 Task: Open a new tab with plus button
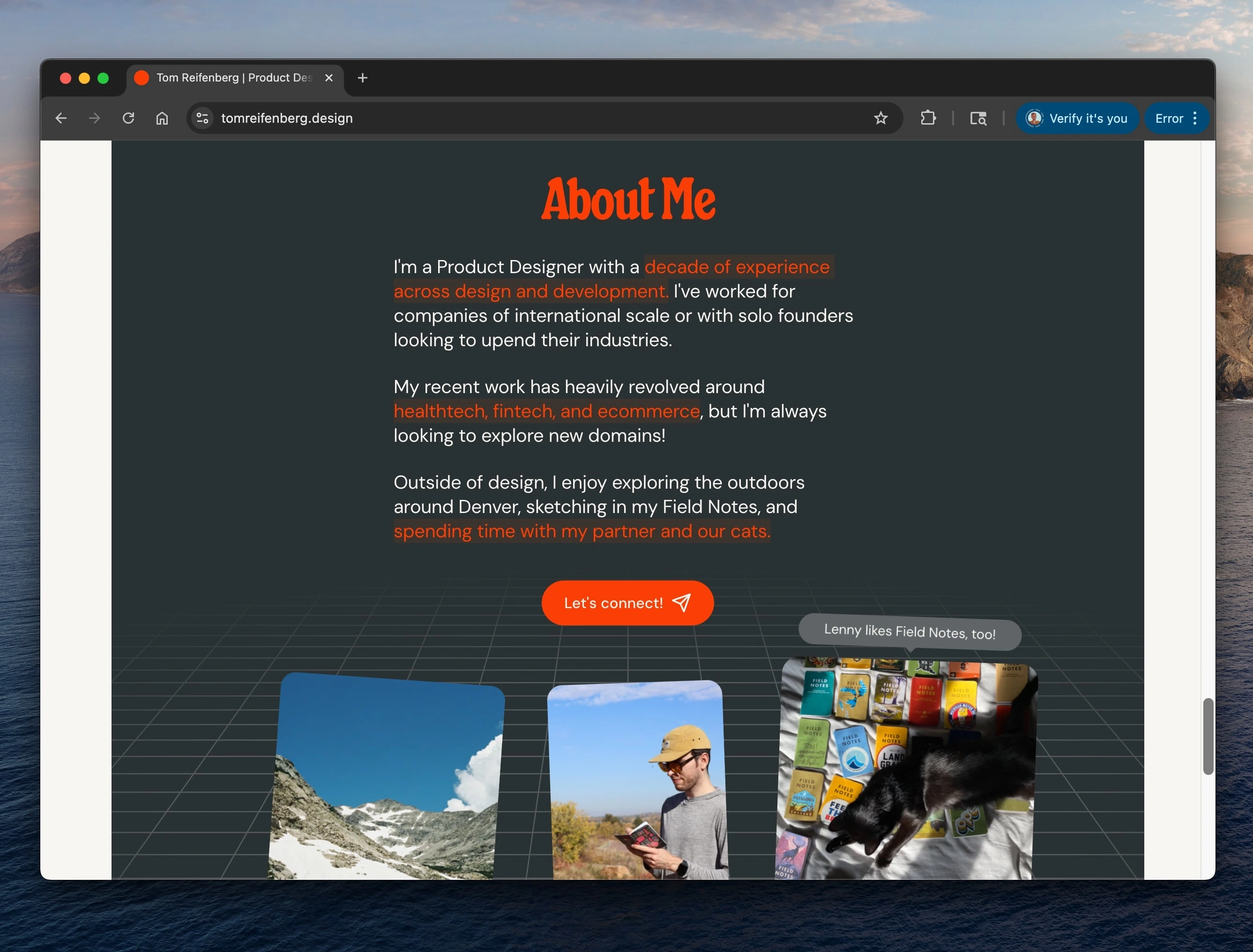coord(363,78)
